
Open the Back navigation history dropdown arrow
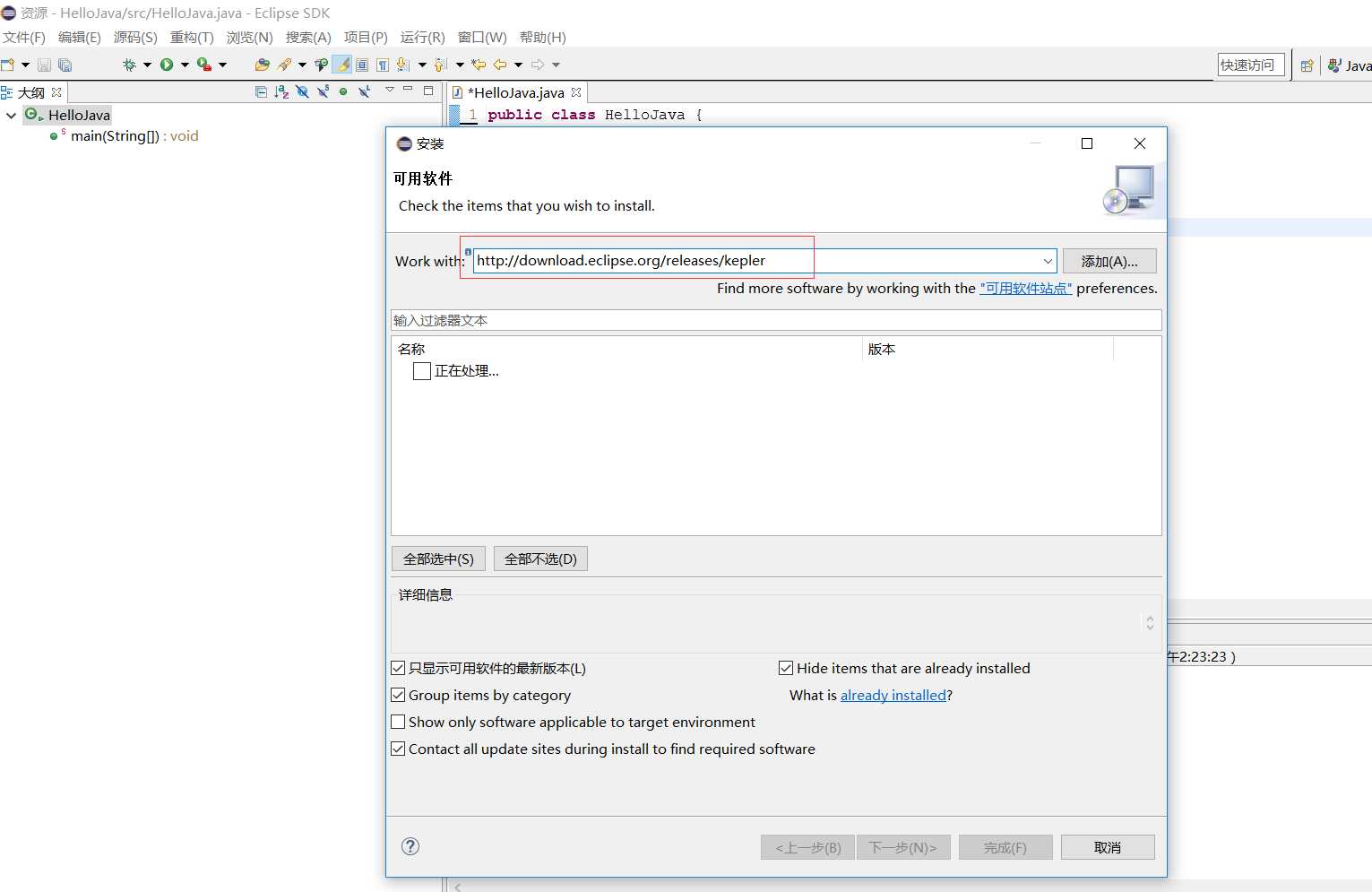[518, 65]
